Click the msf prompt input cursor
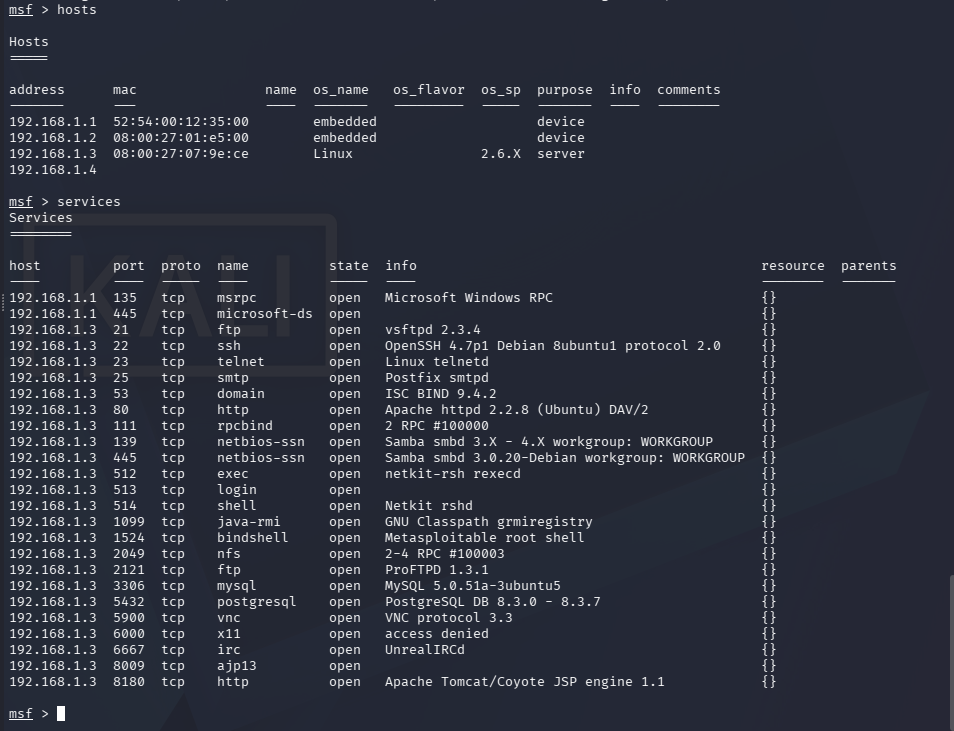This screenshot has width=954, height=731. [61, 713]
